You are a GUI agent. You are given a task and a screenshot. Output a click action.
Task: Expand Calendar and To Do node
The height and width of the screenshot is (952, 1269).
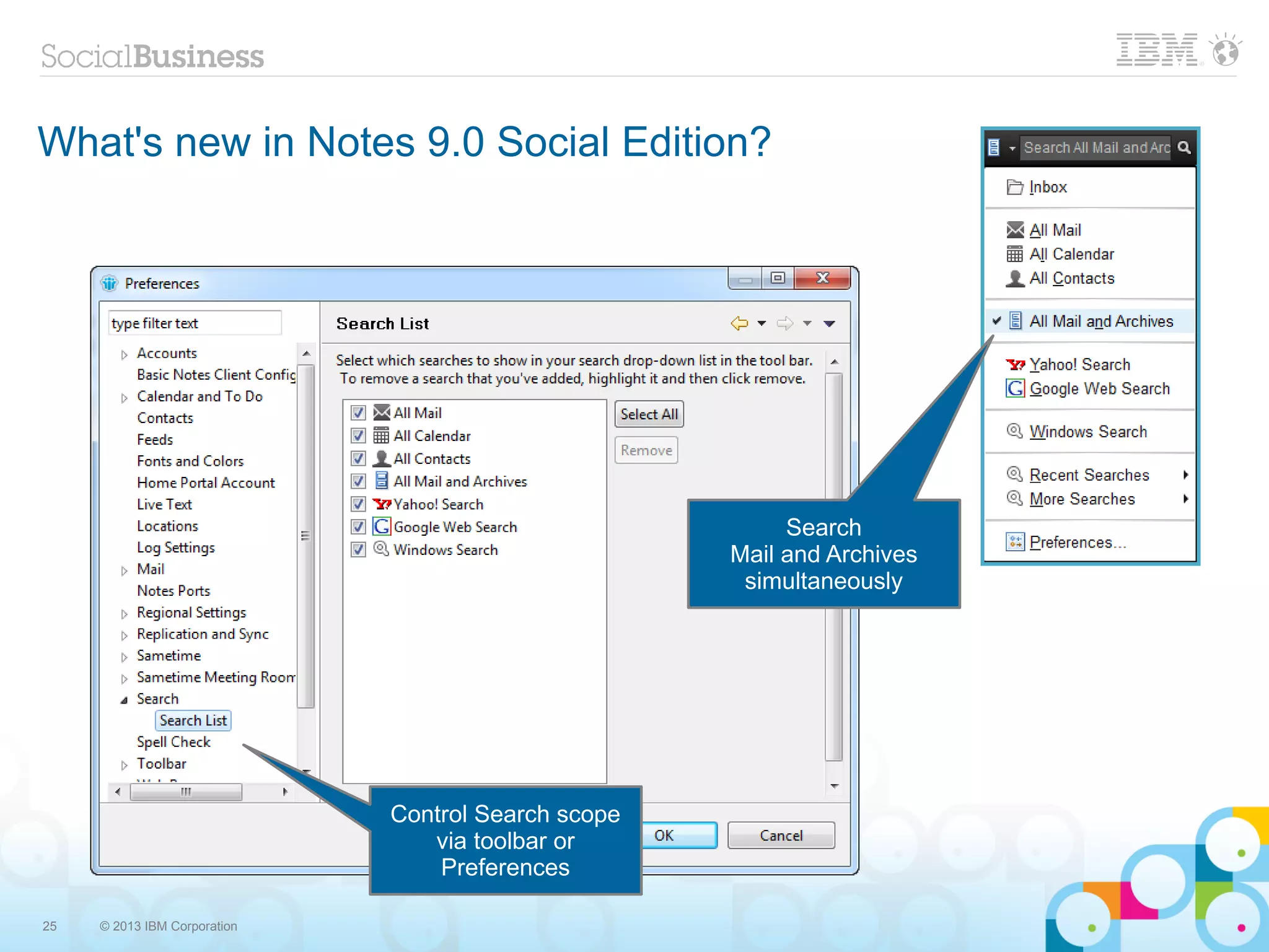click(x=125, y=398)
